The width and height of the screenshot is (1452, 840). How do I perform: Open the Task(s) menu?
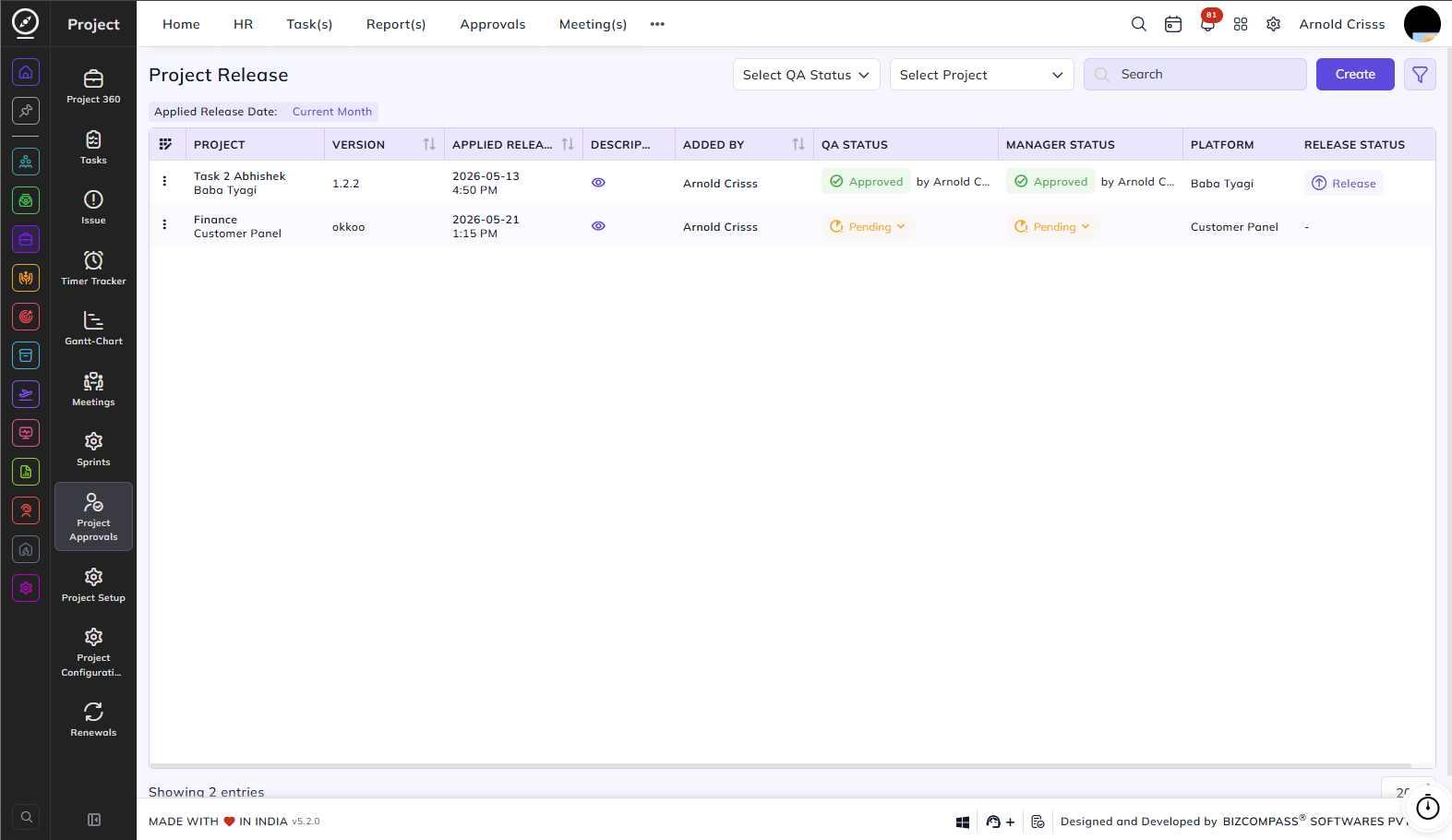click(x=309, y=24)
